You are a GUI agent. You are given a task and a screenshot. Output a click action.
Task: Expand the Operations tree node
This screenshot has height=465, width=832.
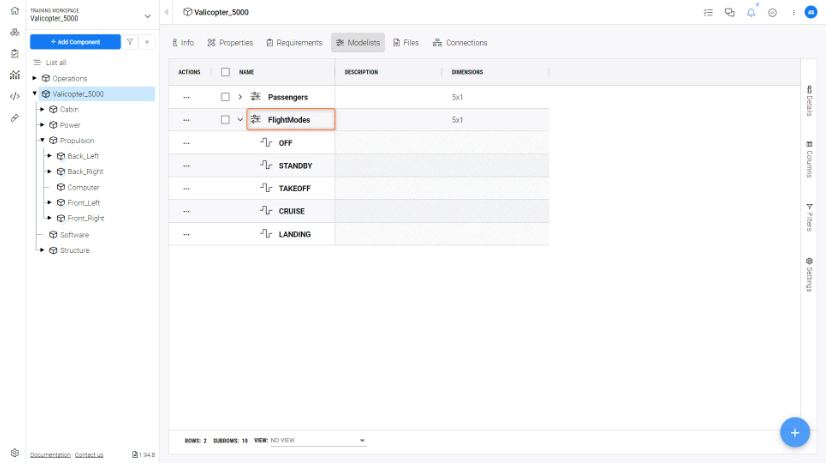tap(35, 79)
